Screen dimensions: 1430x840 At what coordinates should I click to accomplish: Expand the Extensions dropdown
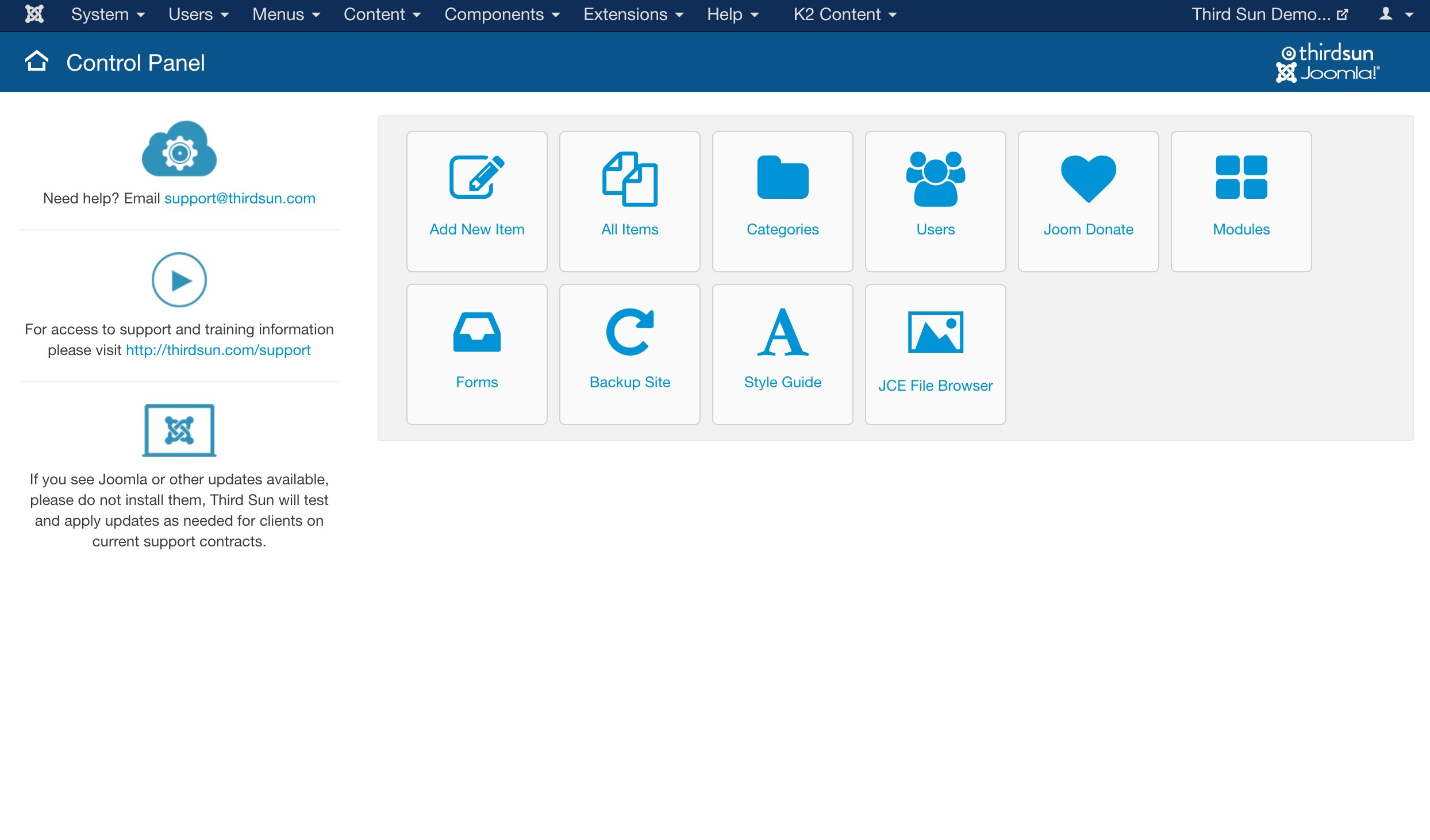633,14
